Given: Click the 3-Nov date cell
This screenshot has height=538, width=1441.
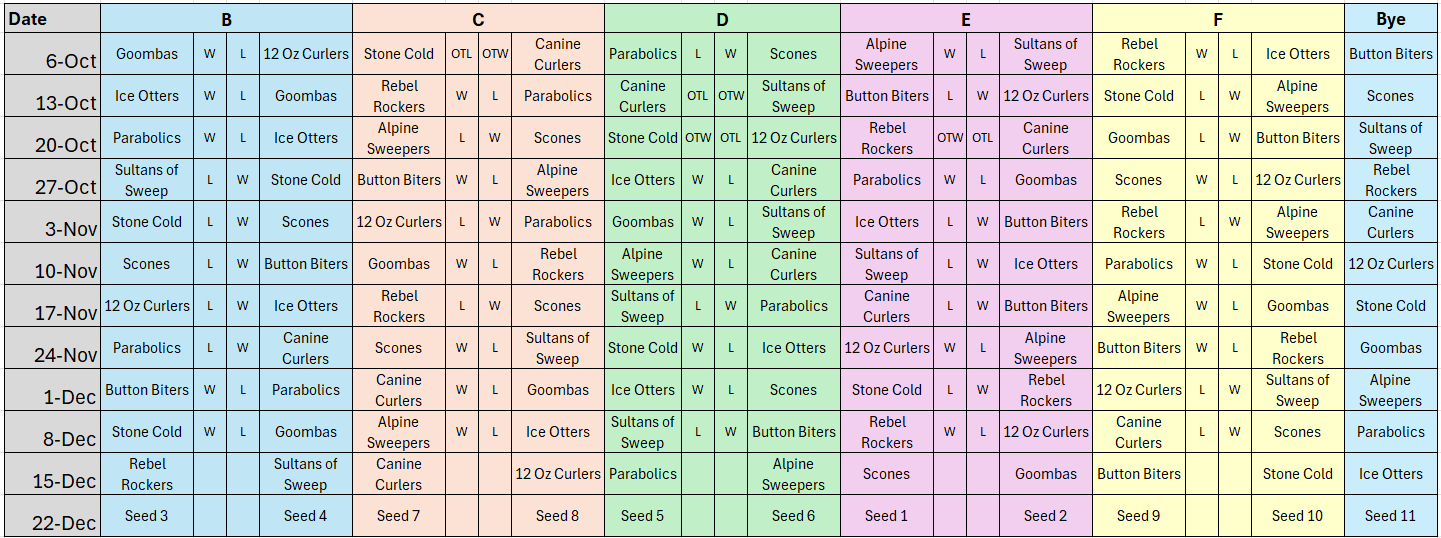Looking at the screenshot, I should [50, 222].
